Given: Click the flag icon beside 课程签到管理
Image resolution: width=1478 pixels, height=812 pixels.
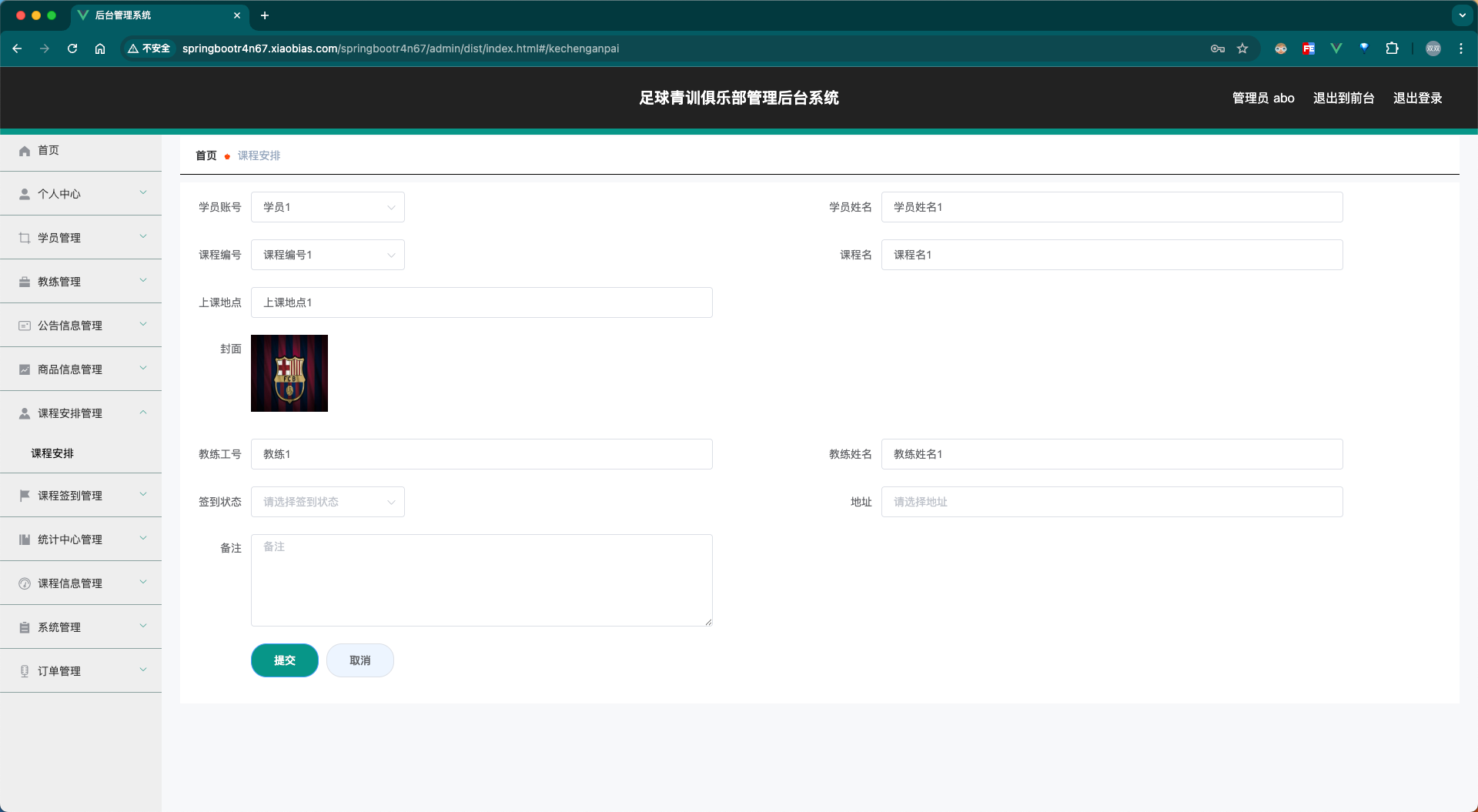Looking at the screenshot, I should click(25, 496).
